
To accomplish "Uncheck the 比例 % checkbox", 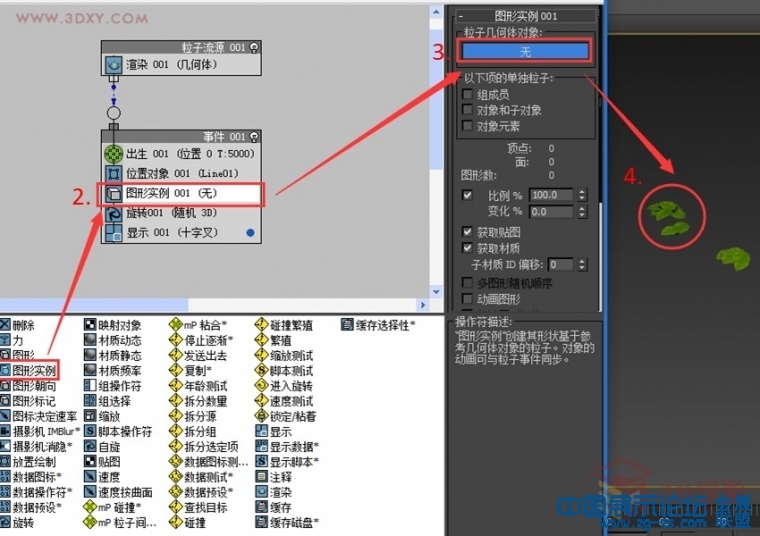I will click(467, 195).
